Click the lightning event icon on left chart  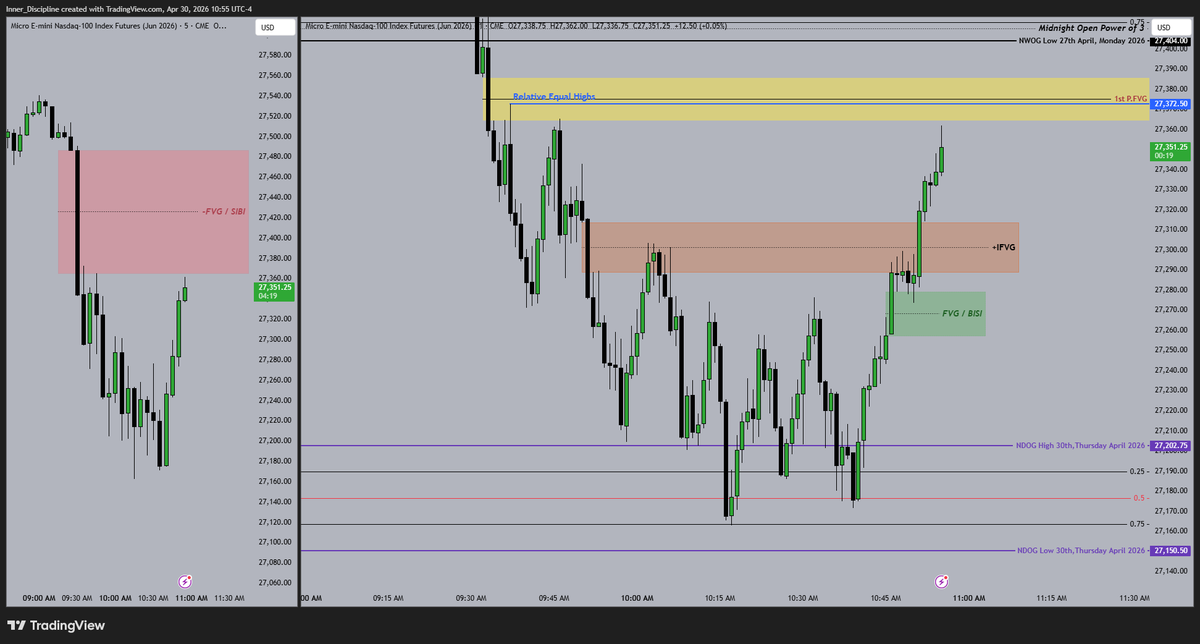(x=185, y=581)
